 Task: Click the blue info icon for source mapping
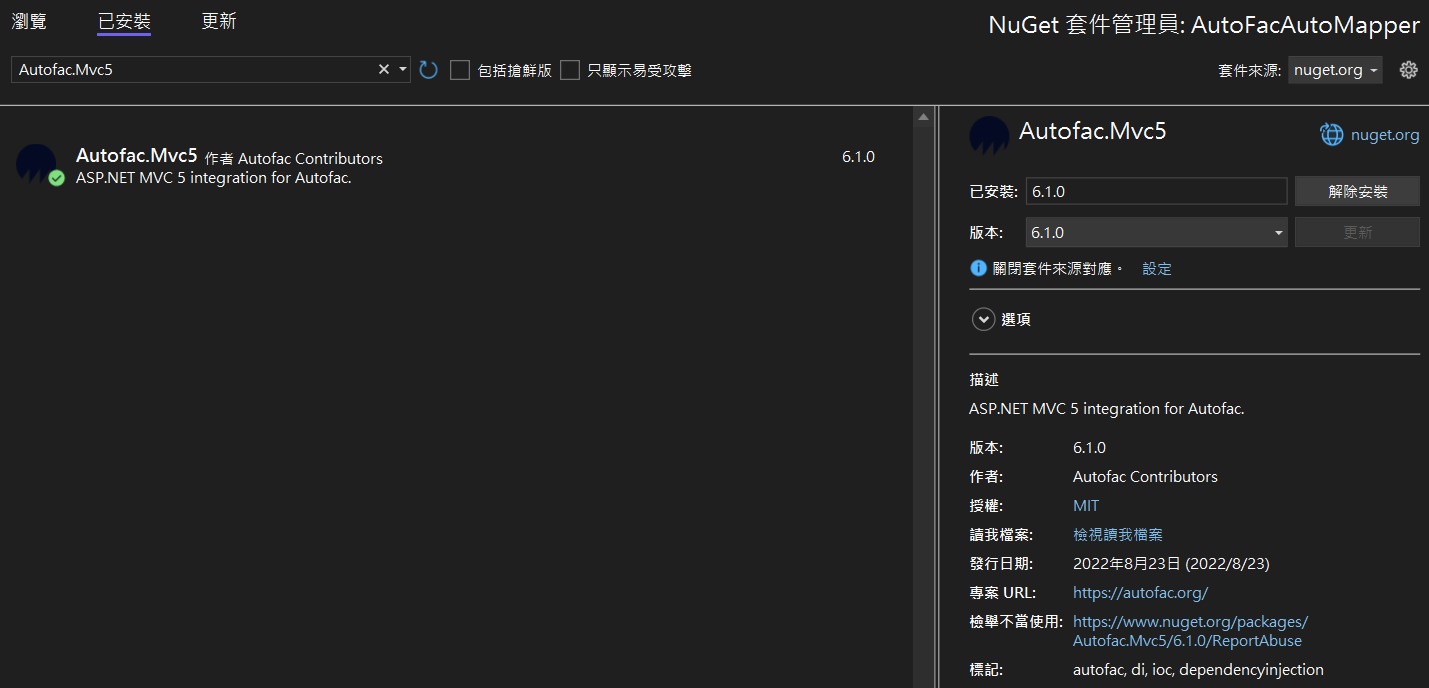coord(978,268)
